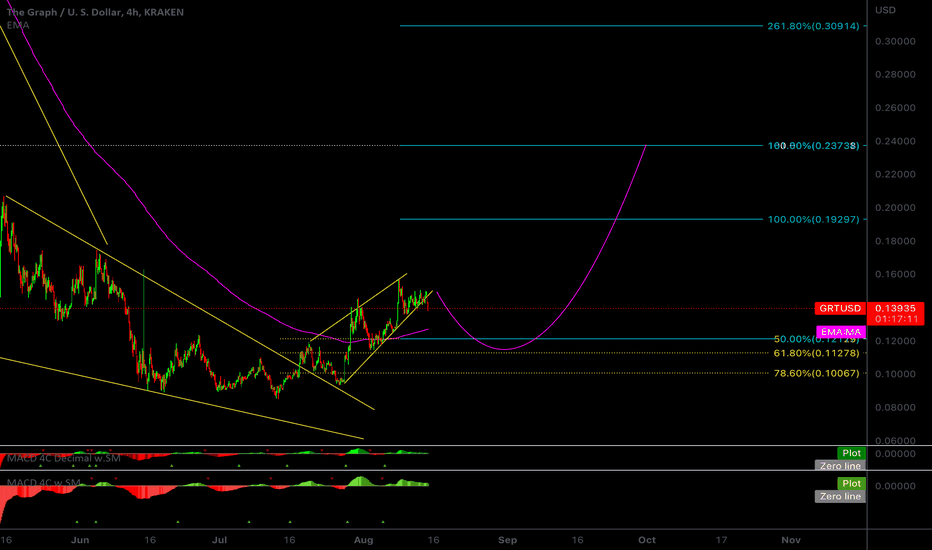Click the USD currency label on price axis
The height and width of the screenshot is (550, 932).
point(885,10)
